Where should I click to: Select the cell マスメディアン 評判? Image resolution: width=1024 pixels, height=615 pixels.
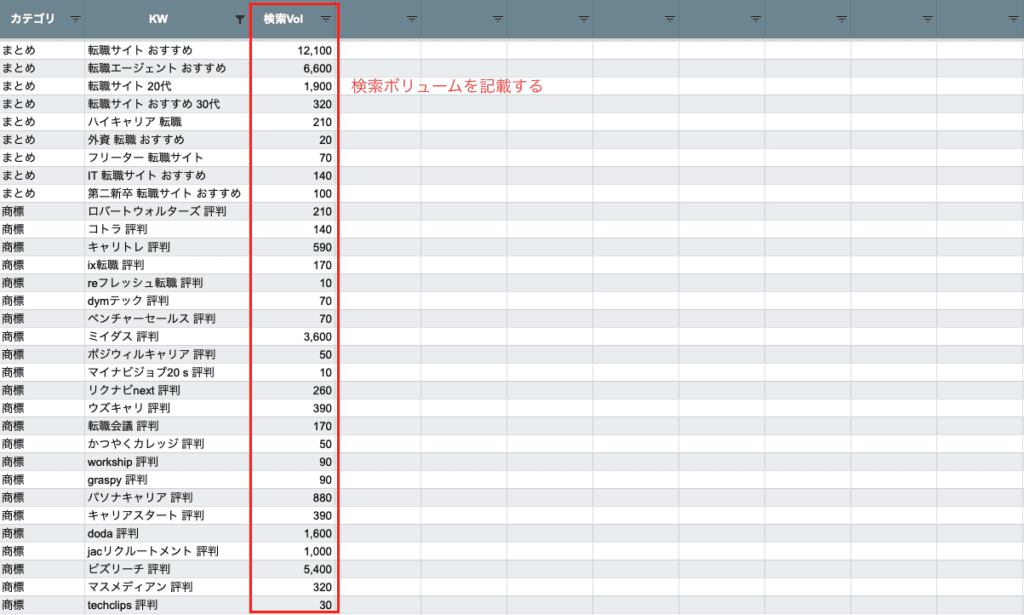pos(167,587)
